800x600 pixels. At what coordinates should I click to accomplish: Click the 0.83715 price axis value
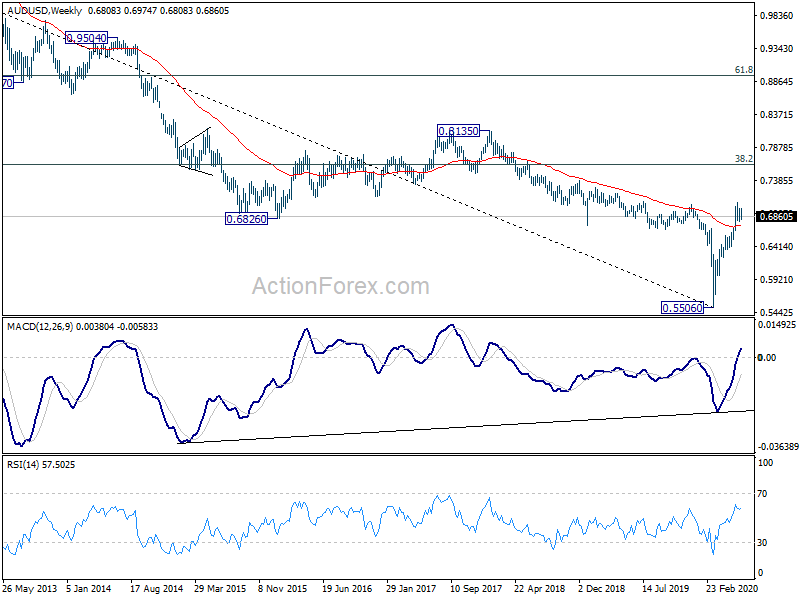777,115
